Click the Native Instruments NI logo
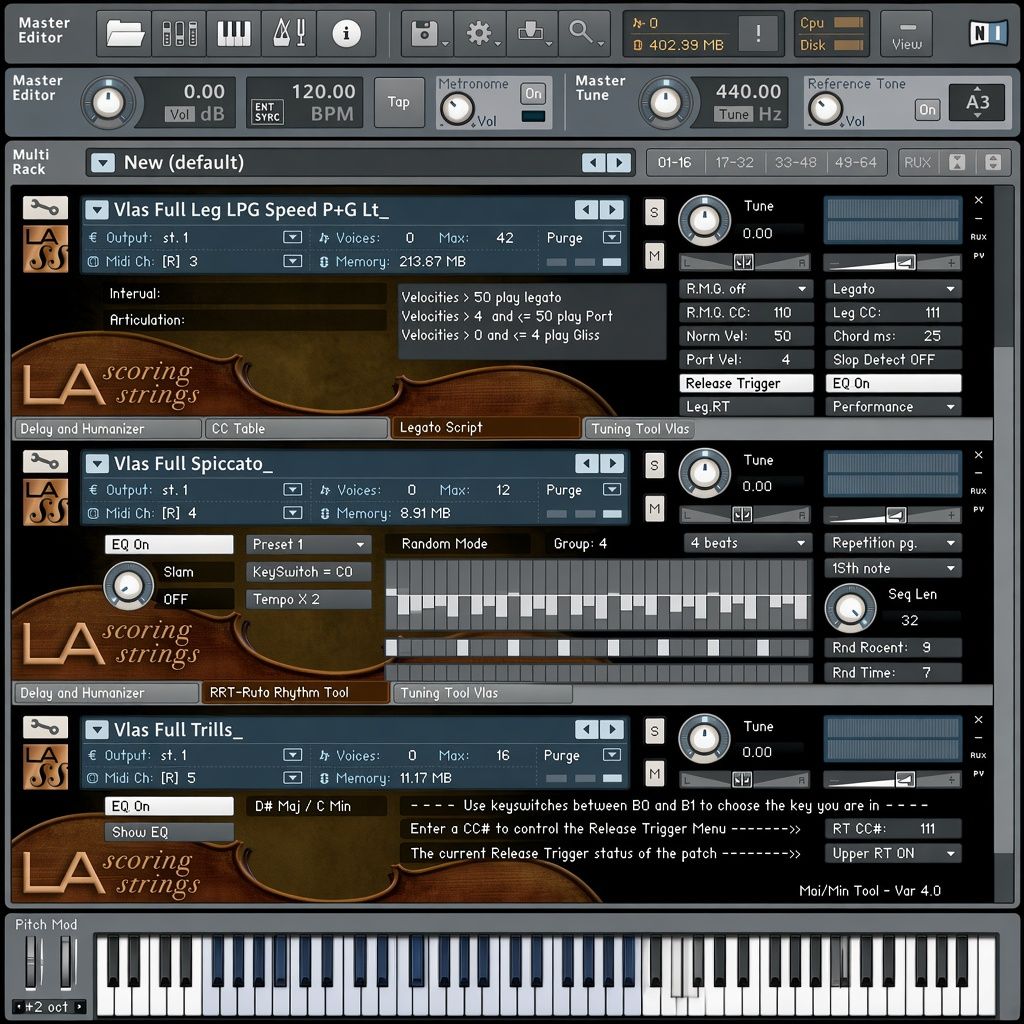 click(x=987, y=33)
